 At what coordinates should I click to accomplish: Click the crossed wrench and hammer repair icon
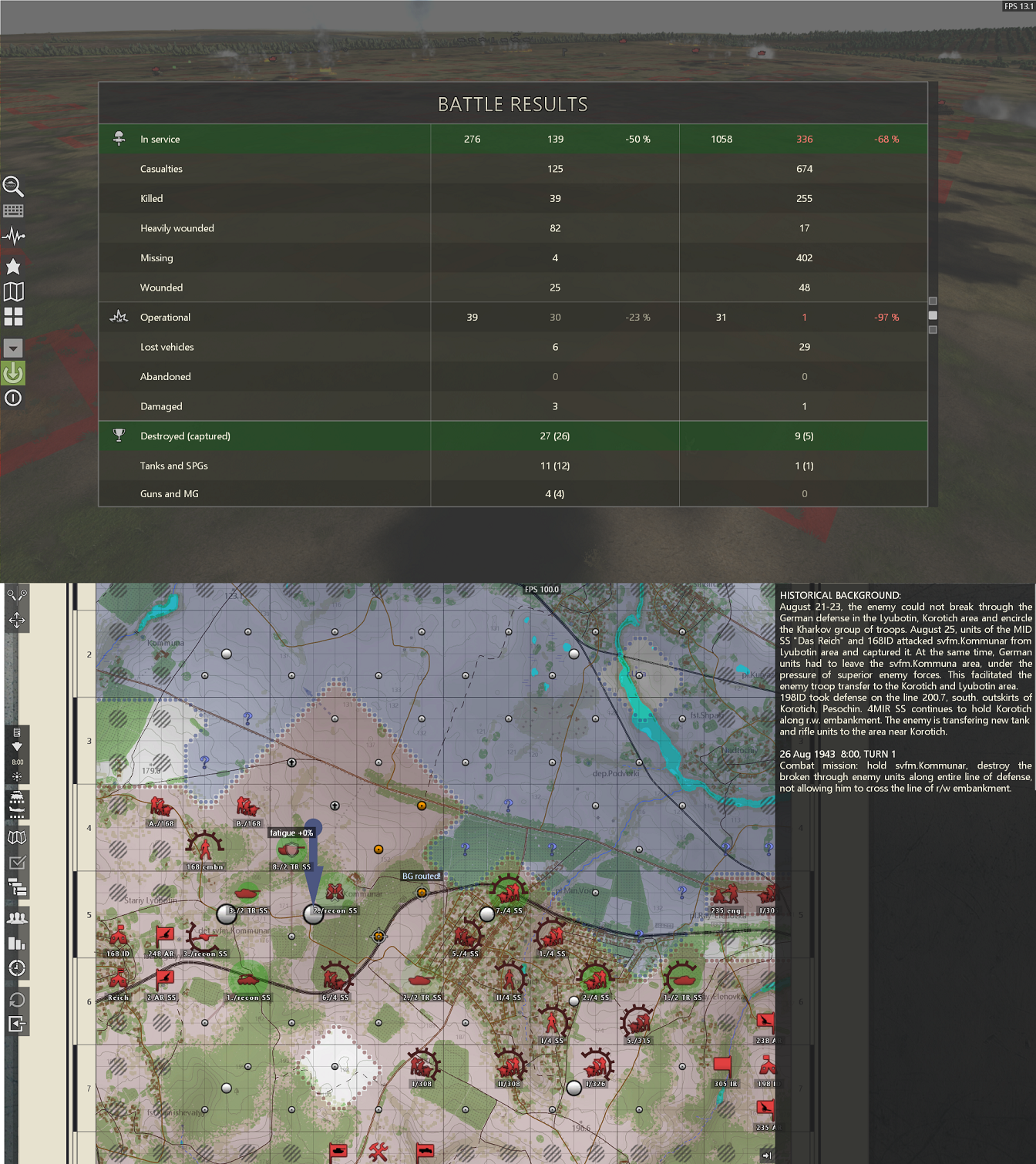(x=378, y=1152)
